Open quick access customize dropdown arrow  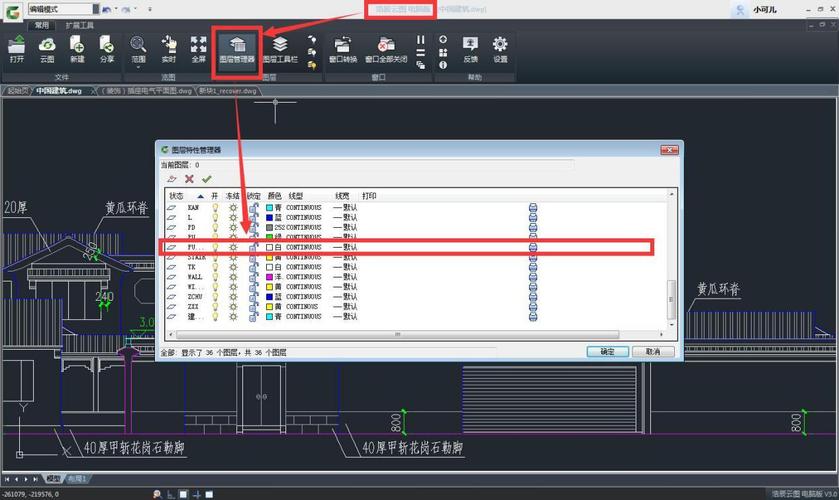149,9
